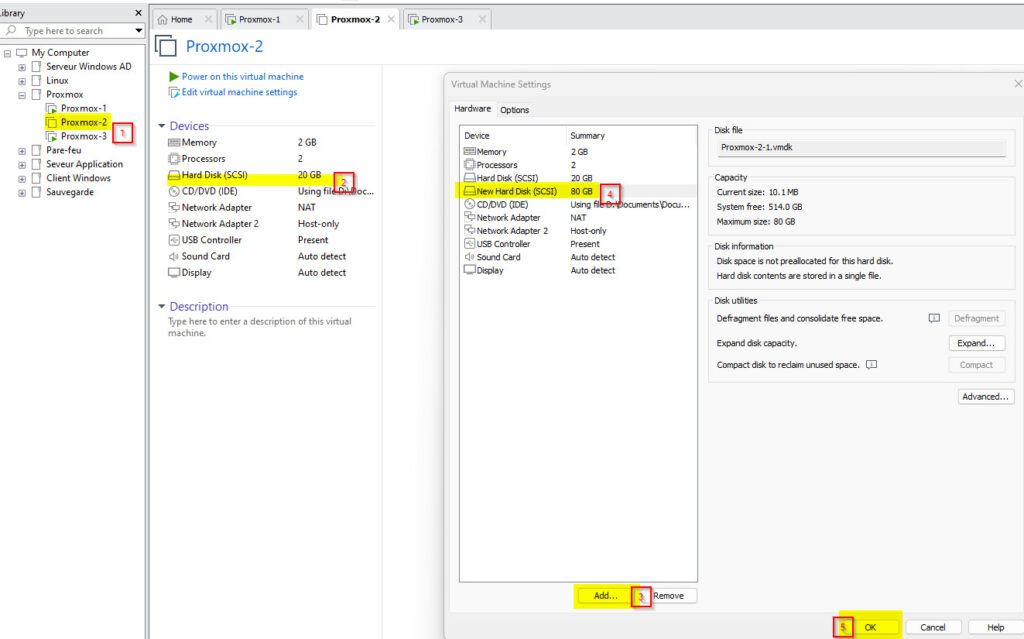The height and width of the screenshot is (639, 1024).
Task: Click the Sound Card speaker icon in Devices
Action: click(174, 256)
